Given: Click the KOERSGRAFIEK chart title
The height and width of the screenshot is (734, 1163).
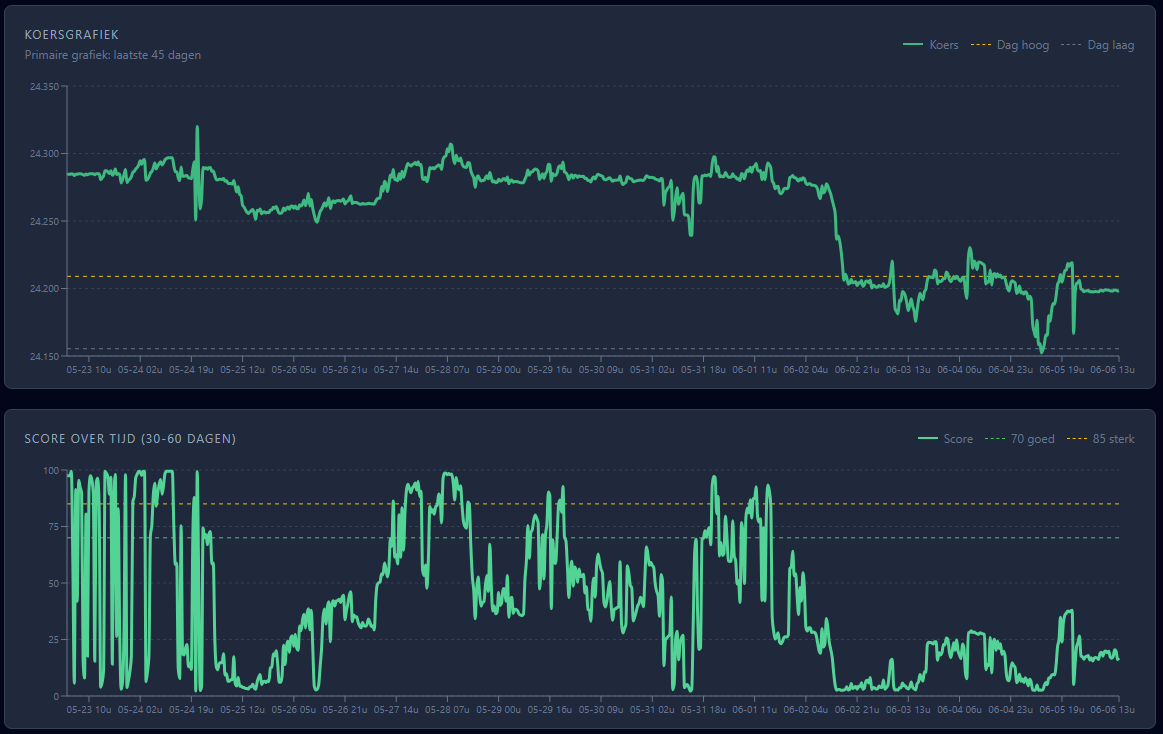Looking at the screenshot, I should pos(71,35).
